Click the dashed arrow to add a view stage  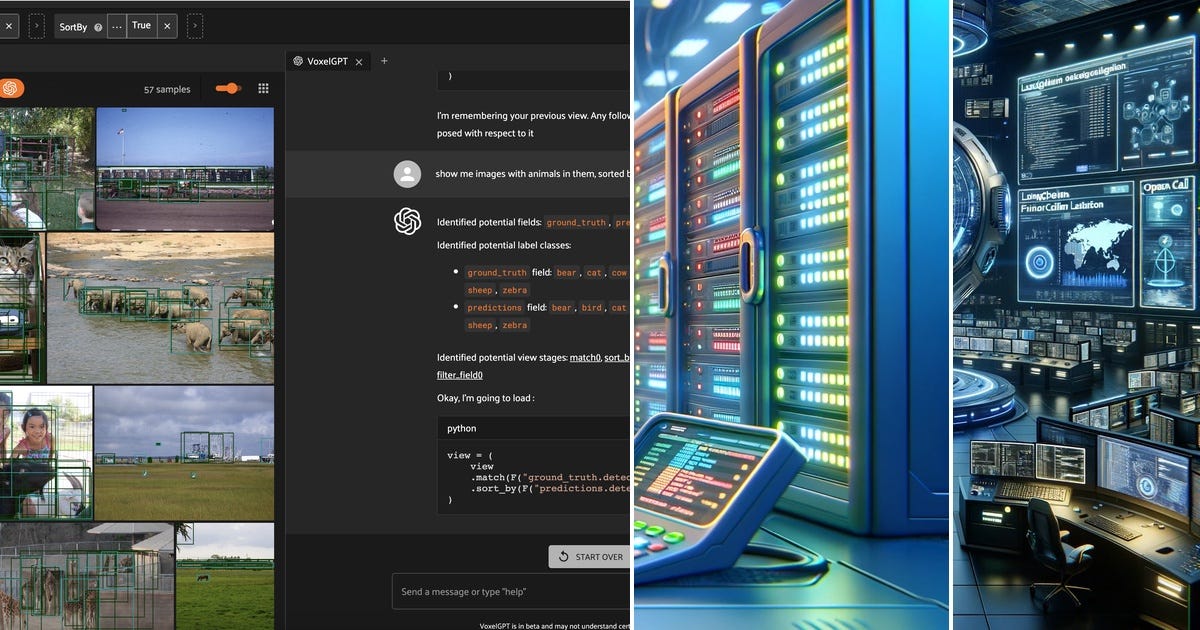[37, 26]
